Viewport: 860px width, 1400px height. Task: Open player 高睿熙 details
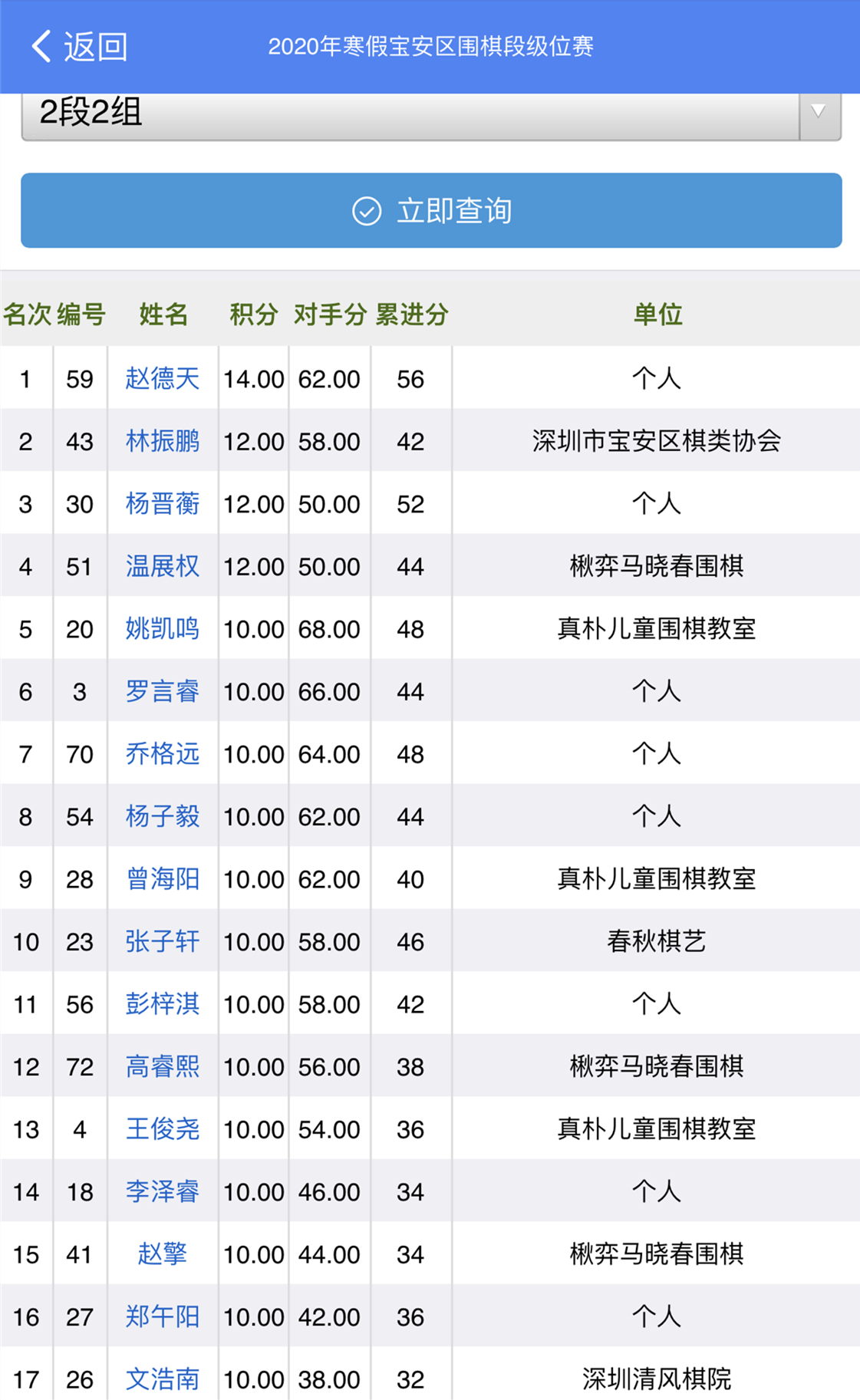(x=163, y=1066)
